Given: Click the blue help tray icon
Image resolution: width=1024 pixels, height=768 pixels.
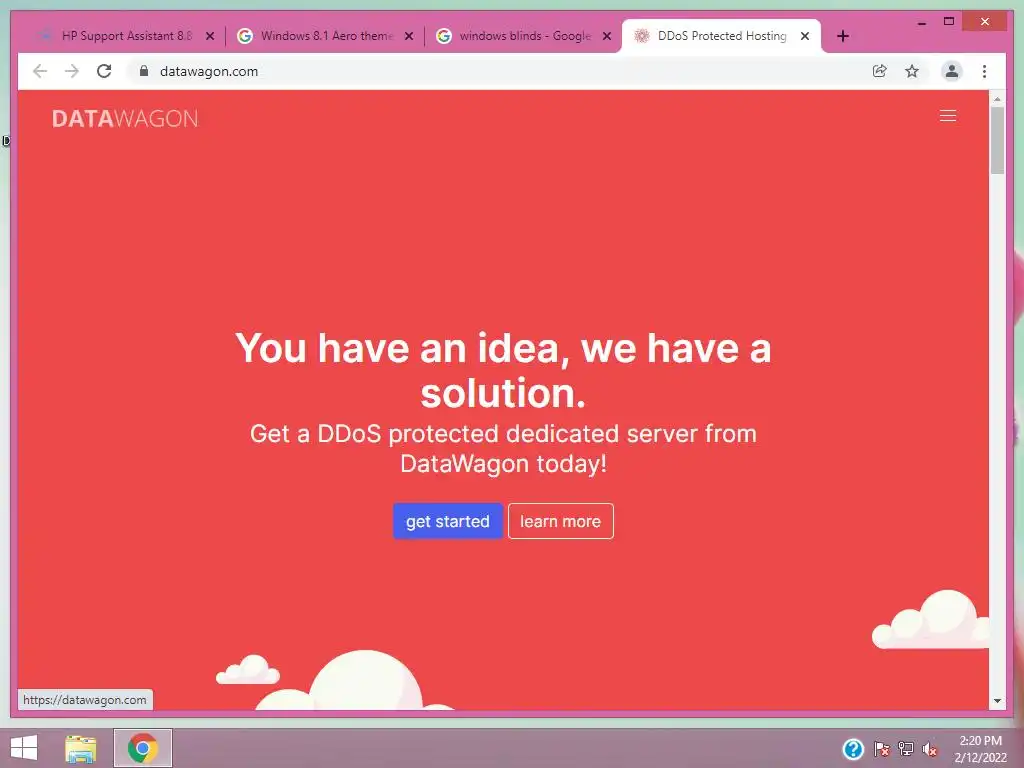Looking at the screenshot, I should pyautogui.click(x=853, y=749).
